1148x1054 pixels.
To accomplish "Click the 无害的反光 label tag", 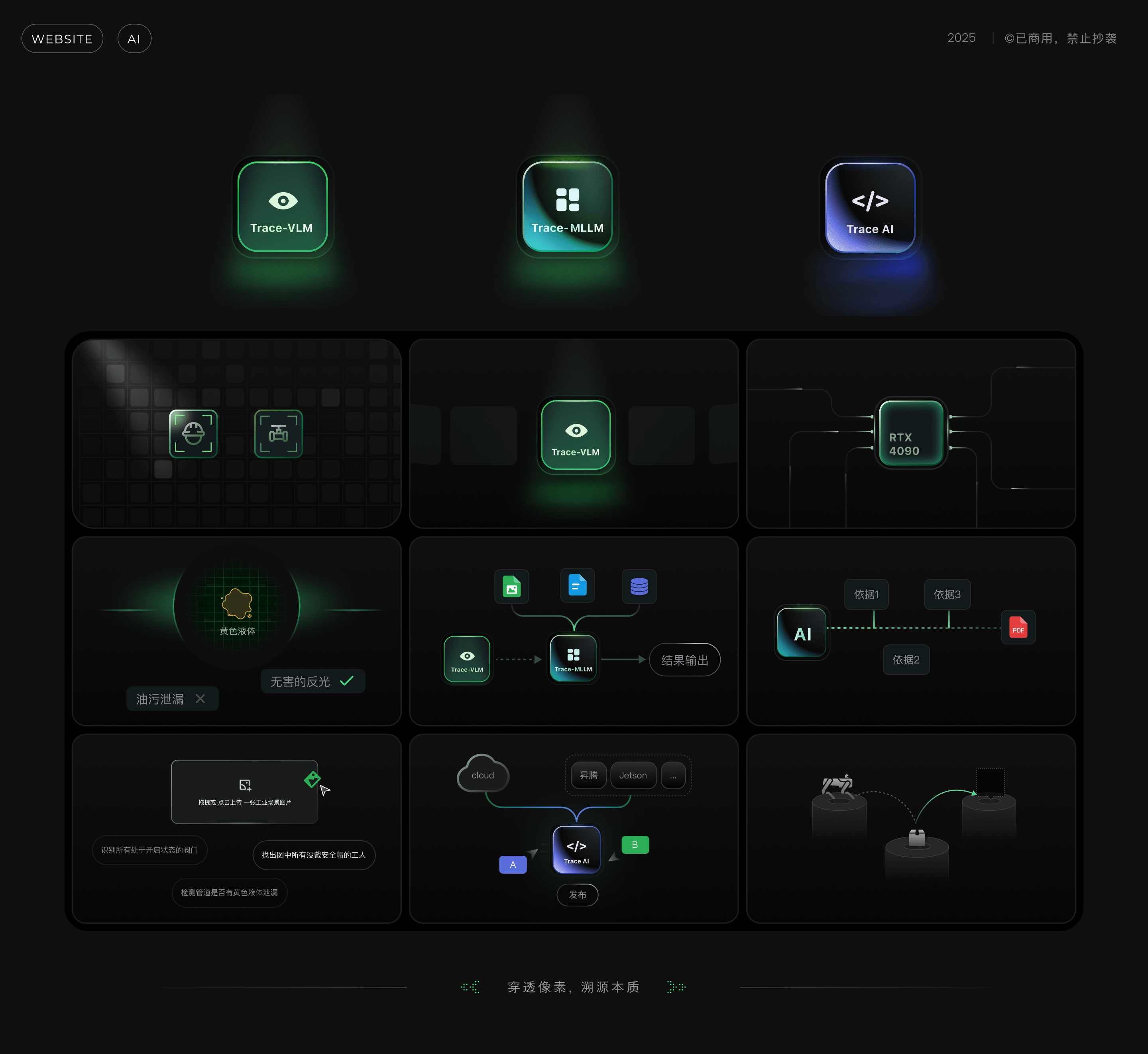I will (313, 681).
